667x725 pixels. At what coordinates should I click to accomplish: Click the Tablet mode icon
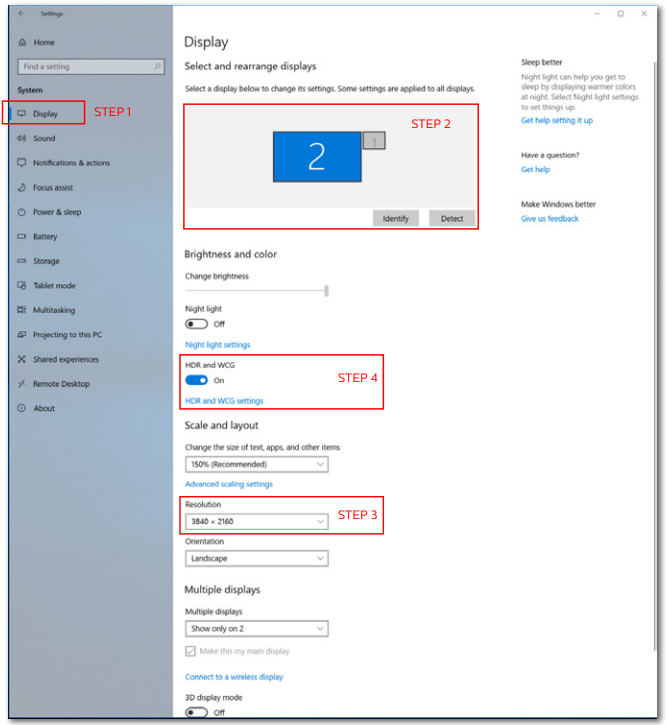coord(22,285)
